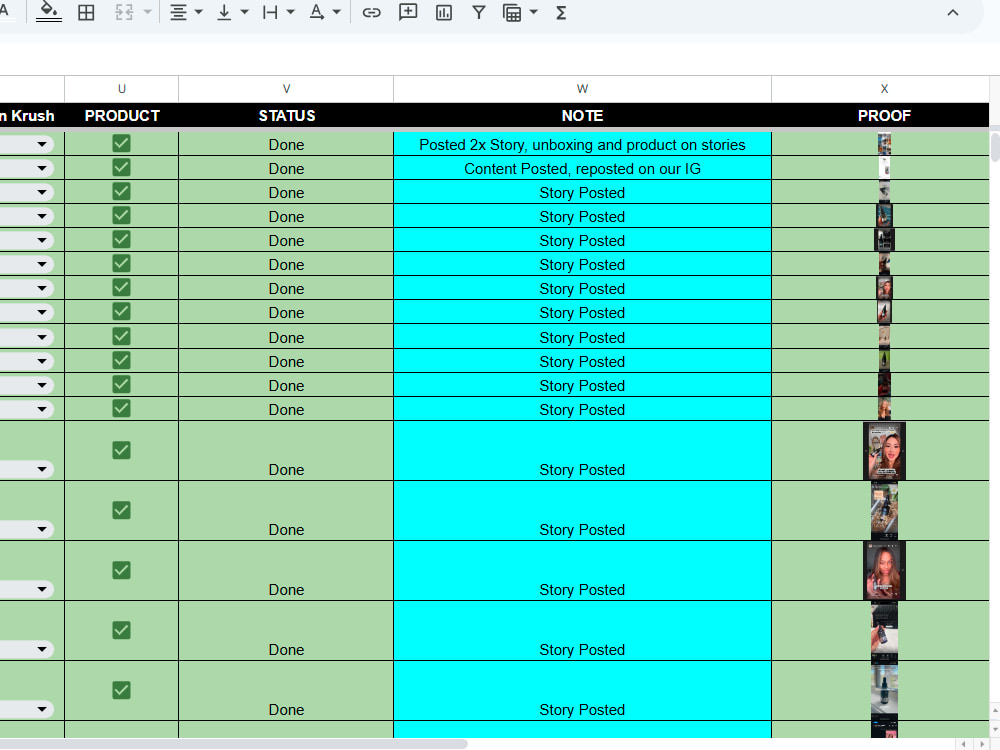1000x750 pixels.
Task: Click the vertical align icon
Action: [x=224, y=13]
